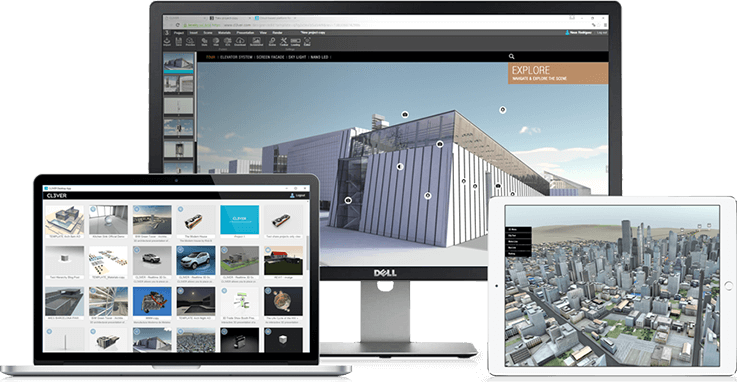Click the Toolbar settings wrench icon
737x382 pixels.
click(x=283, y=41)
